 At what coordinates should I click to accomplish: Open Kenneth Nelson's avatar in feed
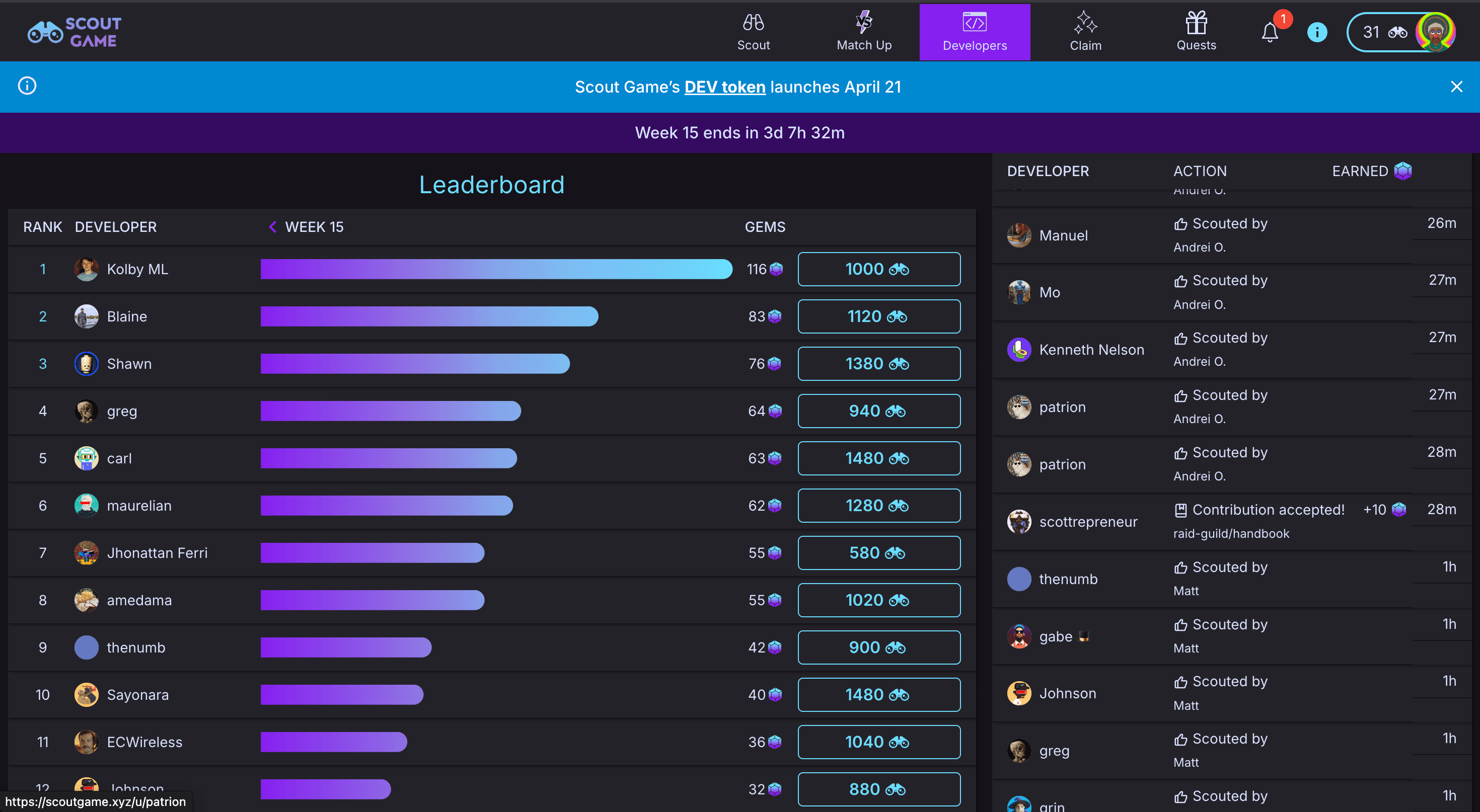point(1019,350)
